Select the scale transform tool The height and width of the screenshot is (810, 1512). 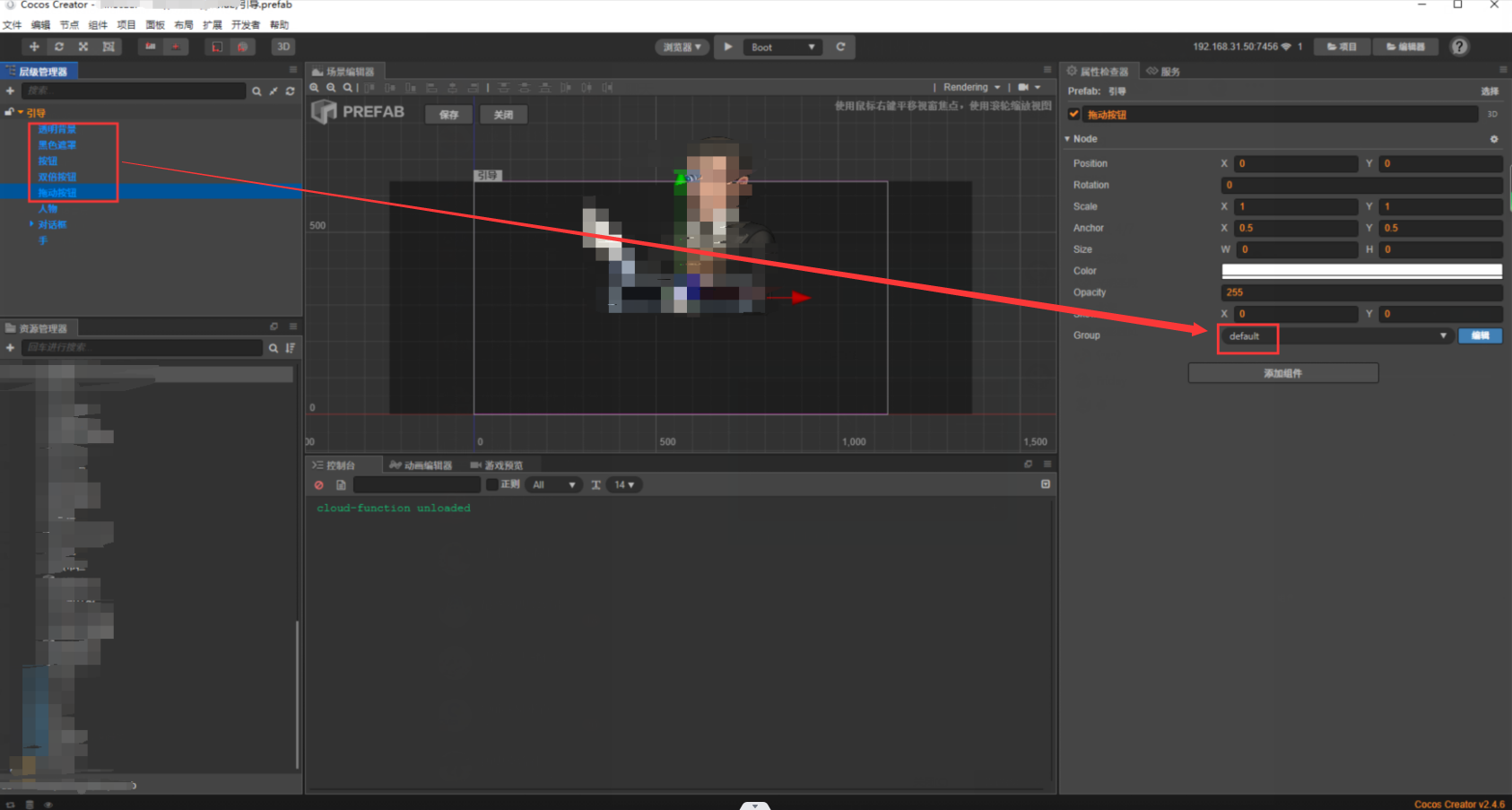(83, 47)
